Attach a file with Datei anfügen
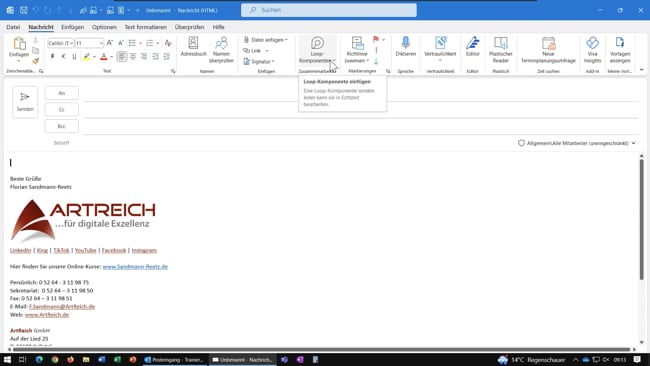 (x=266, y=40)
